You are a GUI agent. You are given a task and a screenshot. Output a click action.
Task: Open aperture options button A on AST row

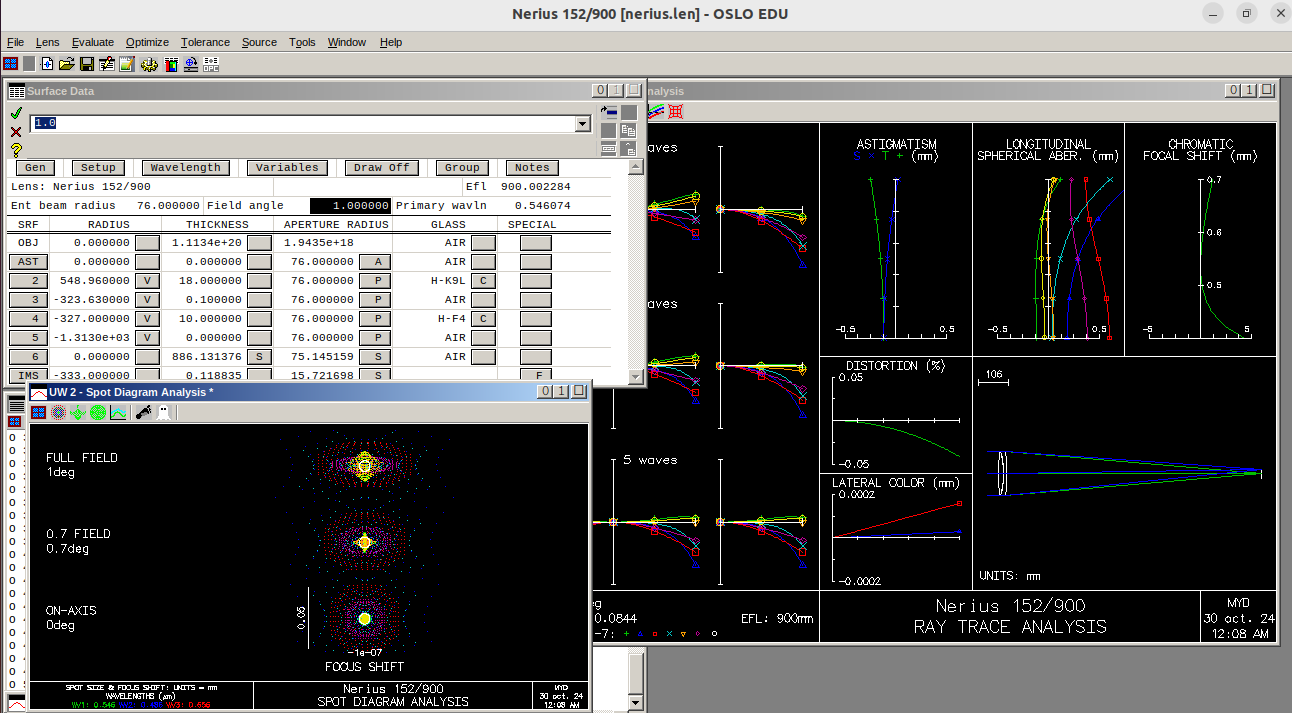[376, 262]
